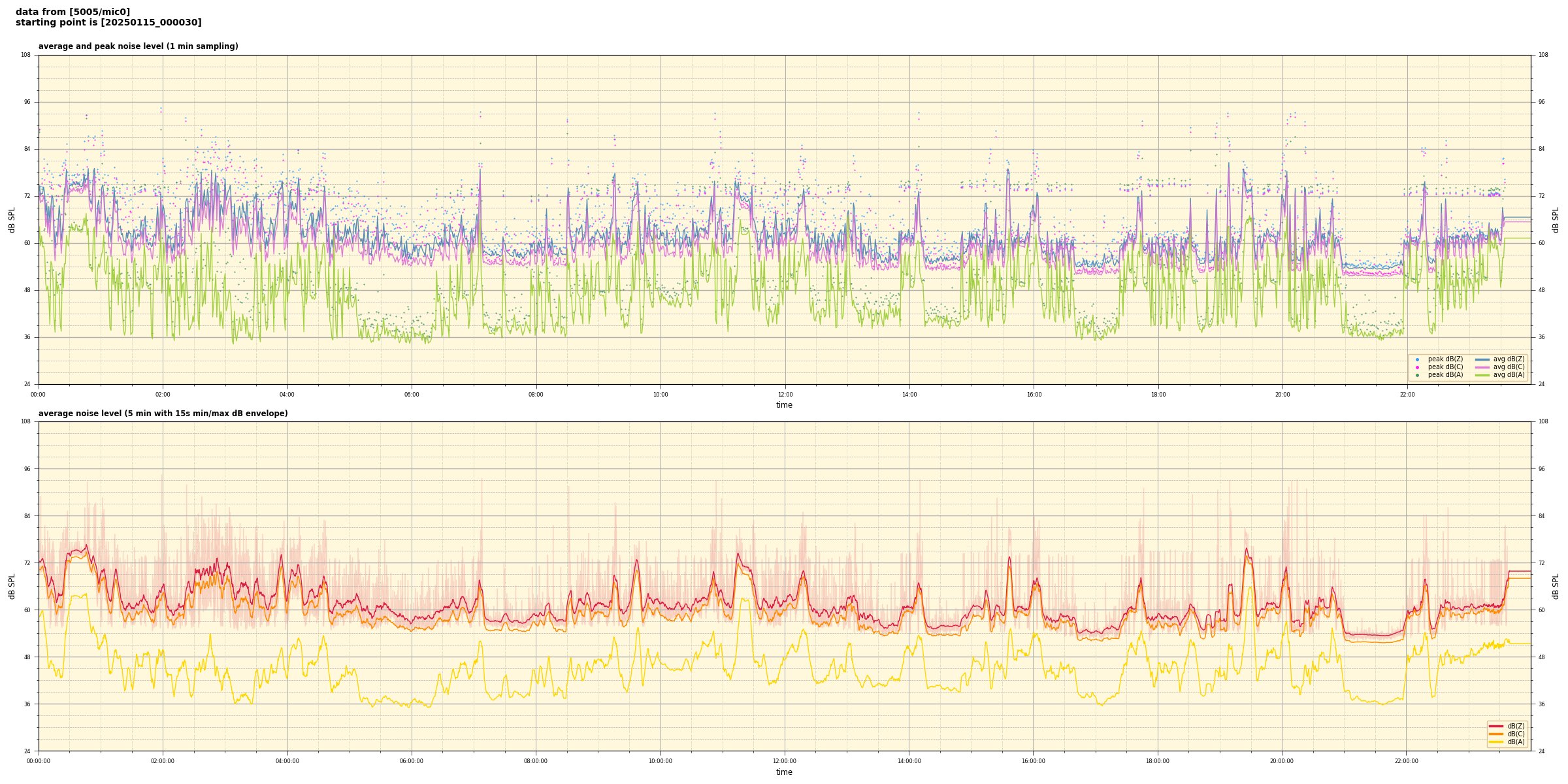Click the starting point [20250115_000030] text
This screenshot has width=1568, height=784.
tap(108, 22)
